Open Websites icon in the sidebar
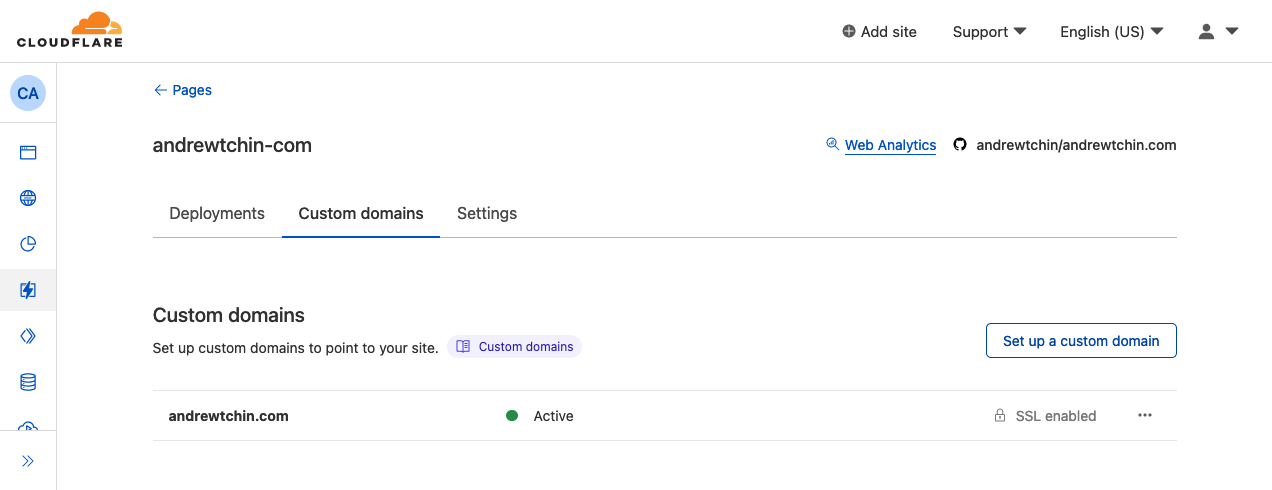 [28, 153]
